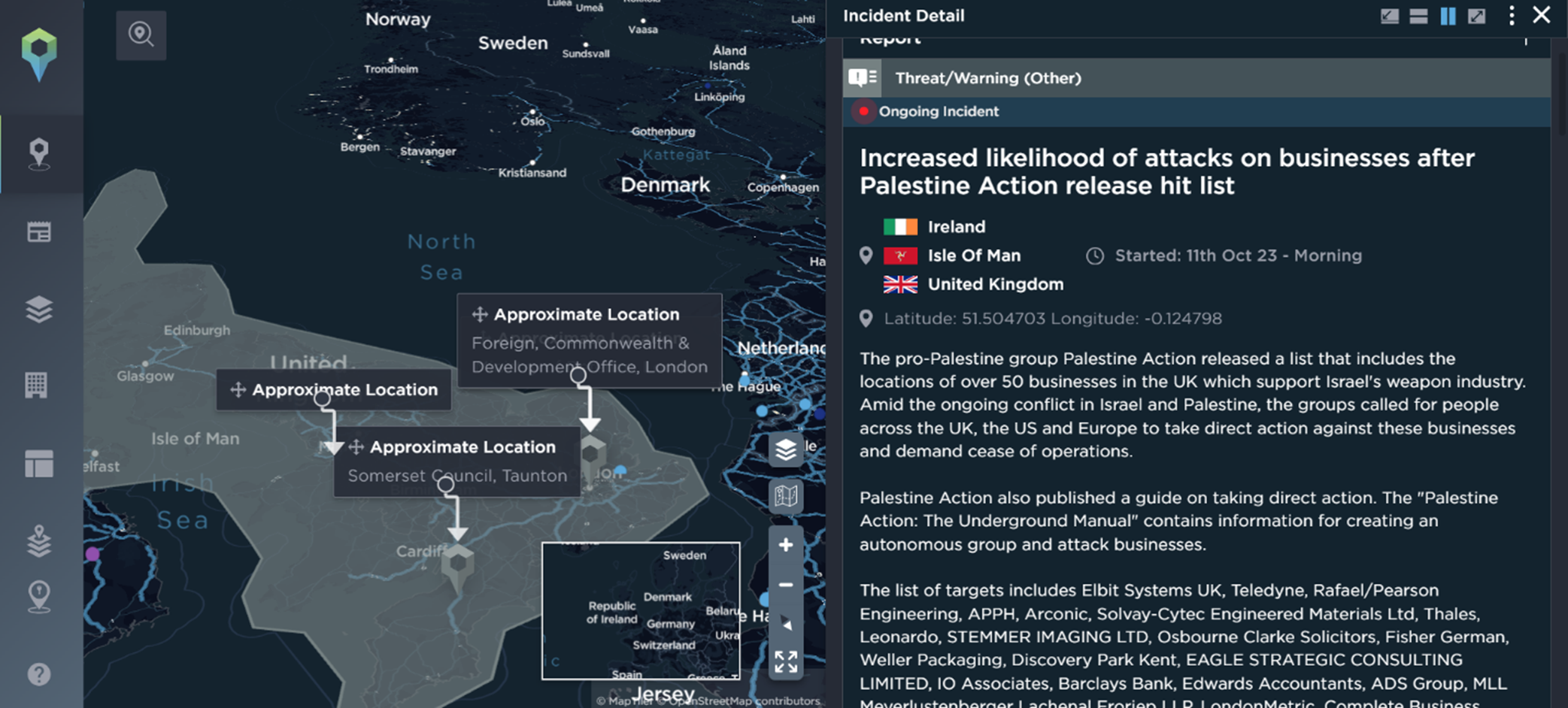
Task: Click the latitude longitude coordinates text
Action: click(1053, 318)
